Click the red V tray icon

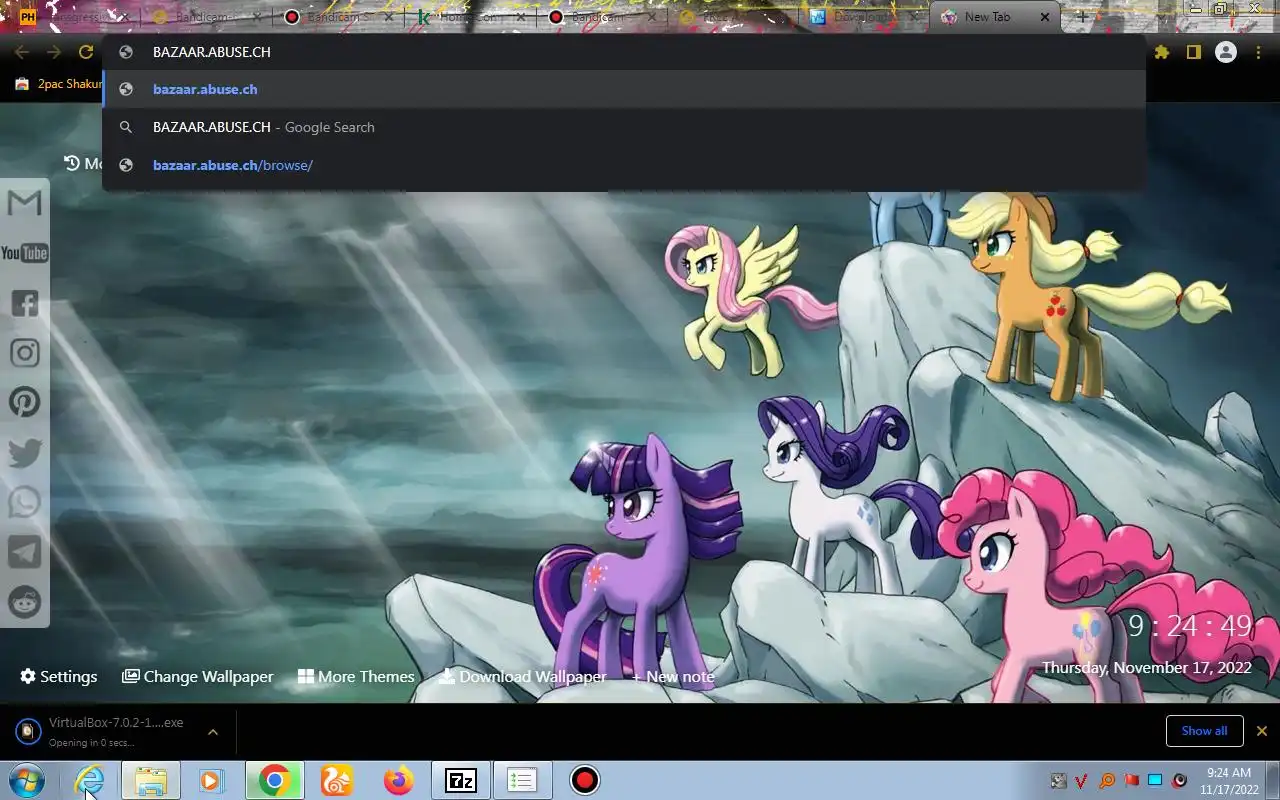click(1082, 780)
